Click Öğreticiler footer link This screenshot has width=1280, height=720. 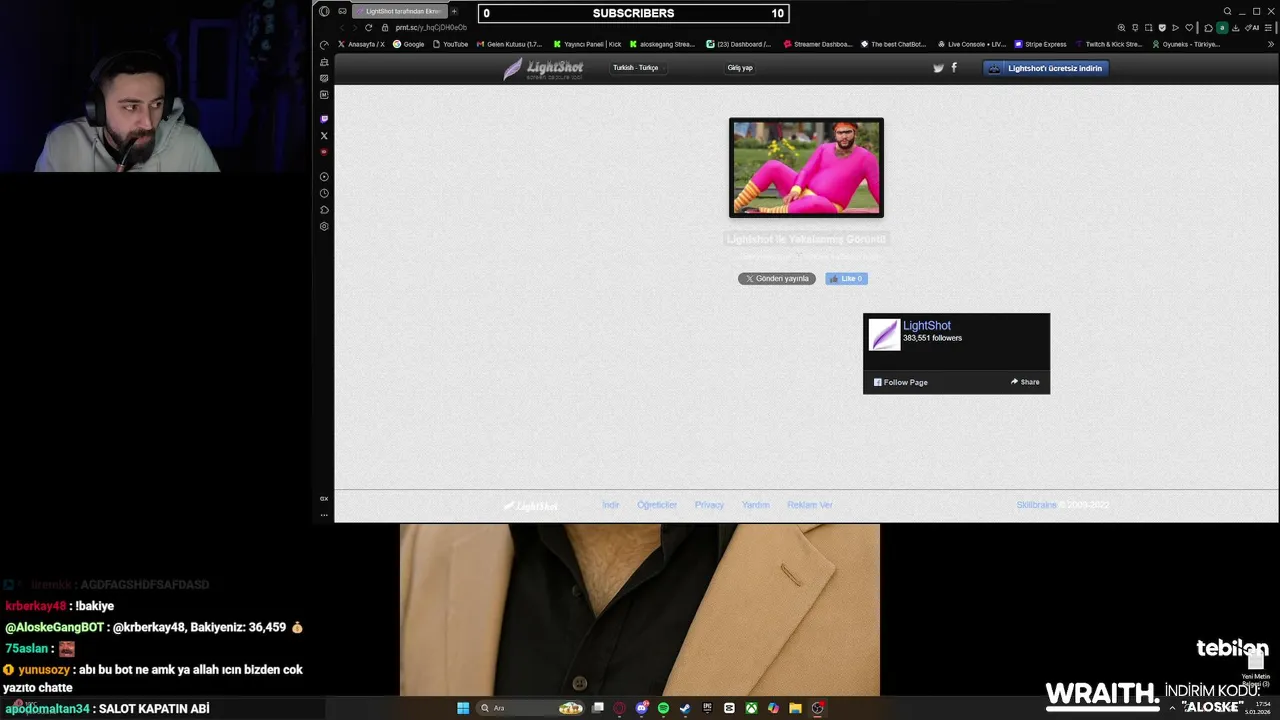(x=657, y=505)
